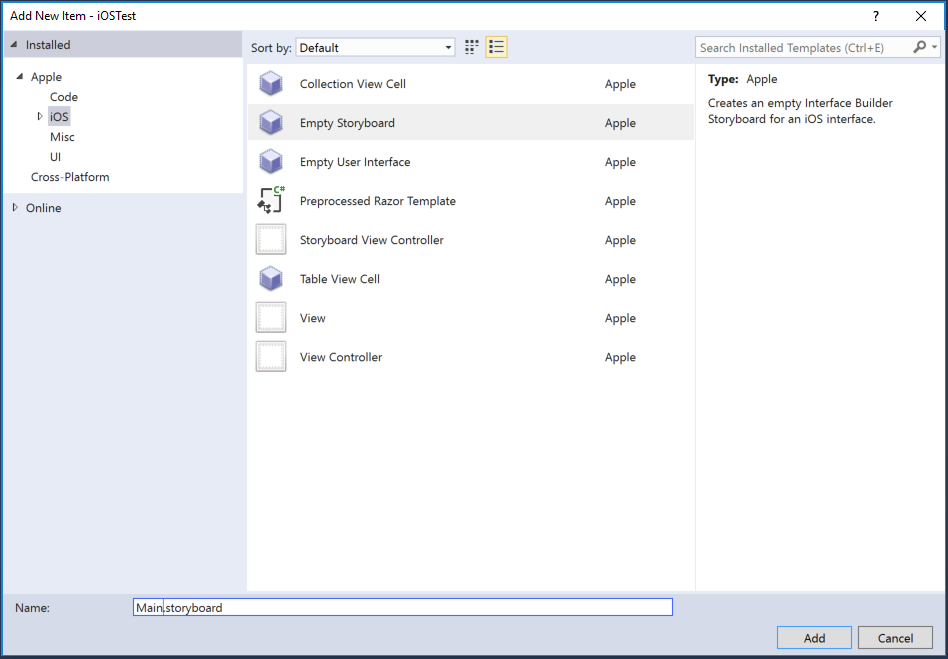Select the View Controller label
The height and width of the screenshot is (659, 948).
pyautogui.click(x=341, y=357)
